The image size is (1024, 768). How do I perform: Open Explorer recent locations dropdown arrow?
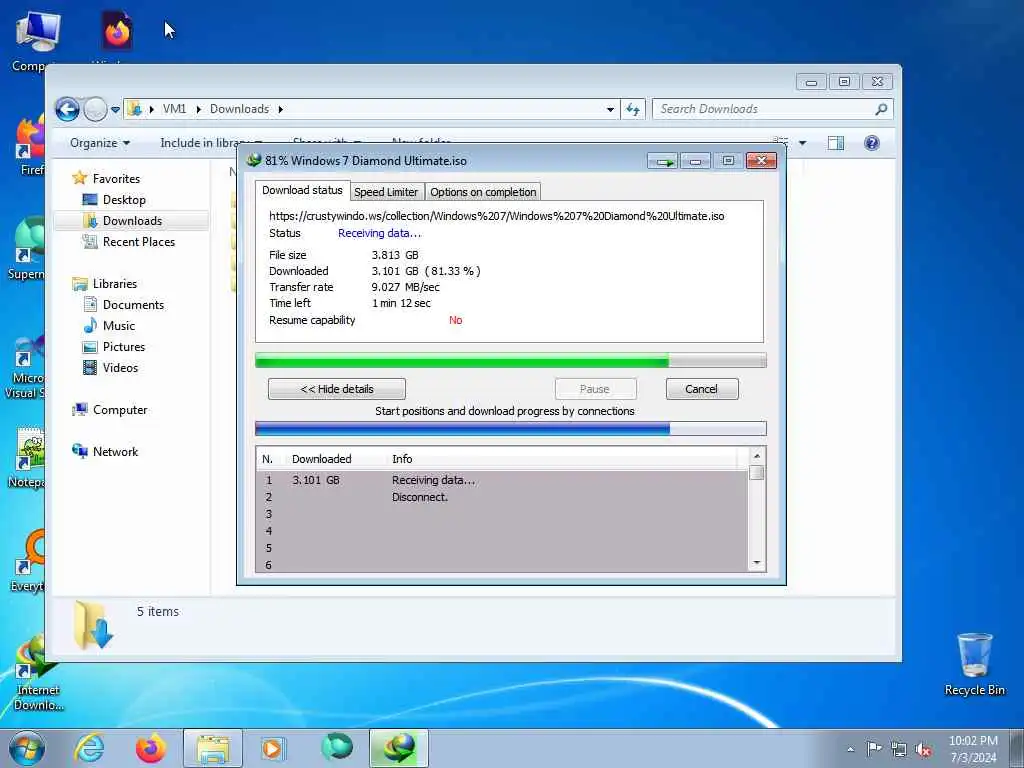tap(116, 110)
